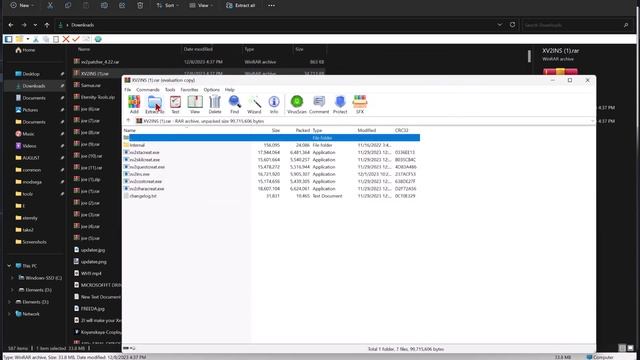
Task: Click the trash Delete icon in Explorer toolbar
Action: tap(140, 5)
